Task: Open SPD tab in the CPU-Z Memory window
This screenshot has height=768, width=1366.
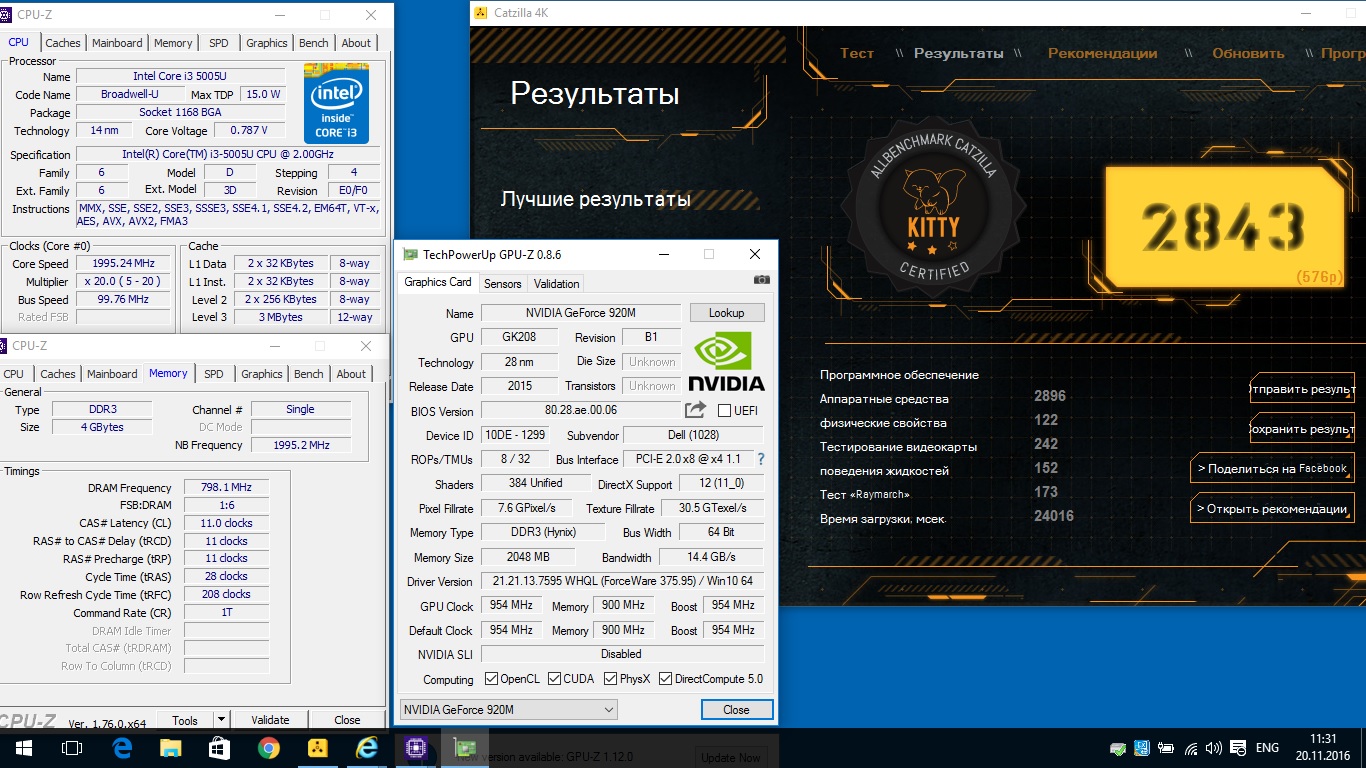Action: 214,374
